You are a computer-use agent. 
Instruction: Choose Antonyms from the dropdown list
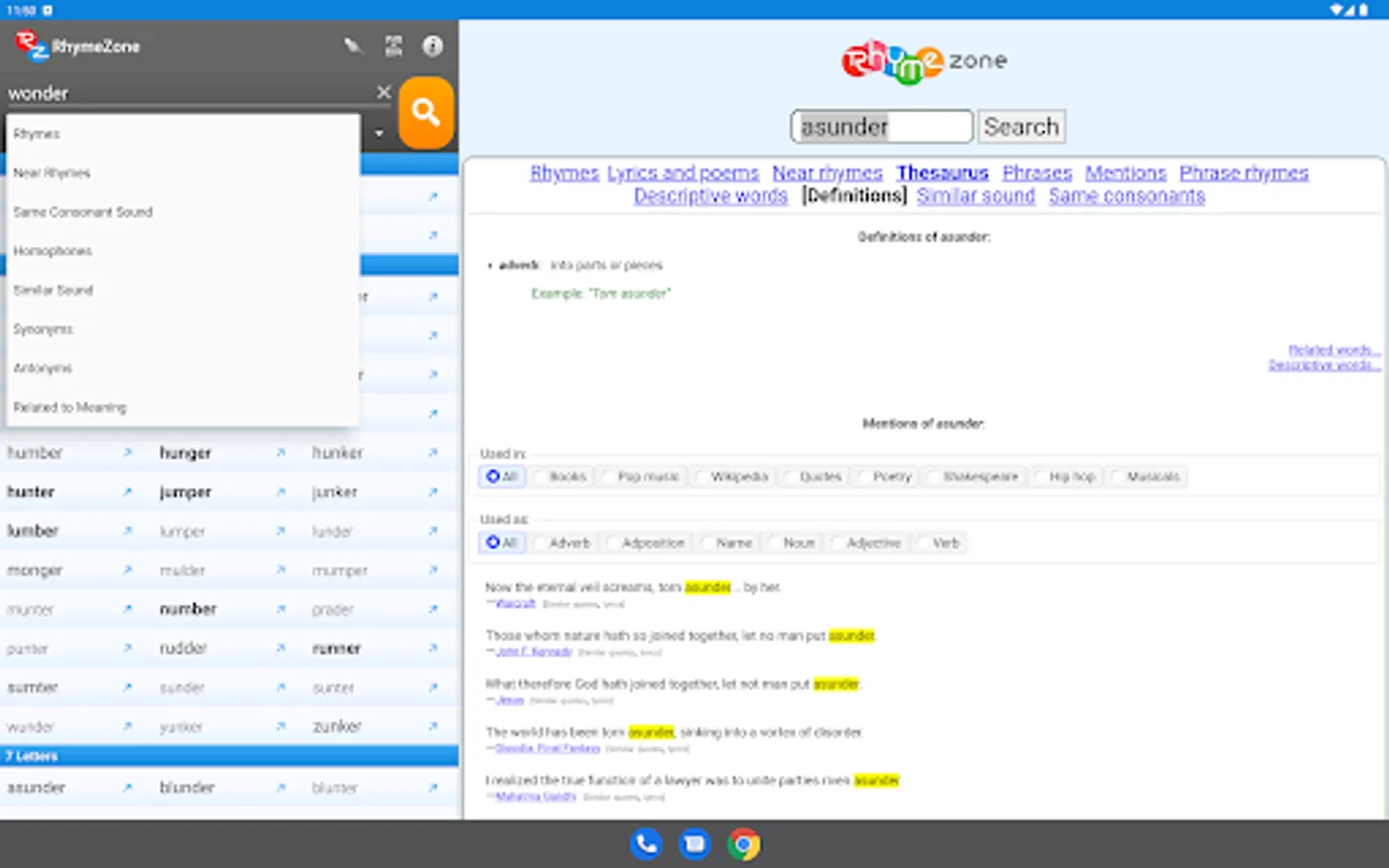(x=182, y=368)
